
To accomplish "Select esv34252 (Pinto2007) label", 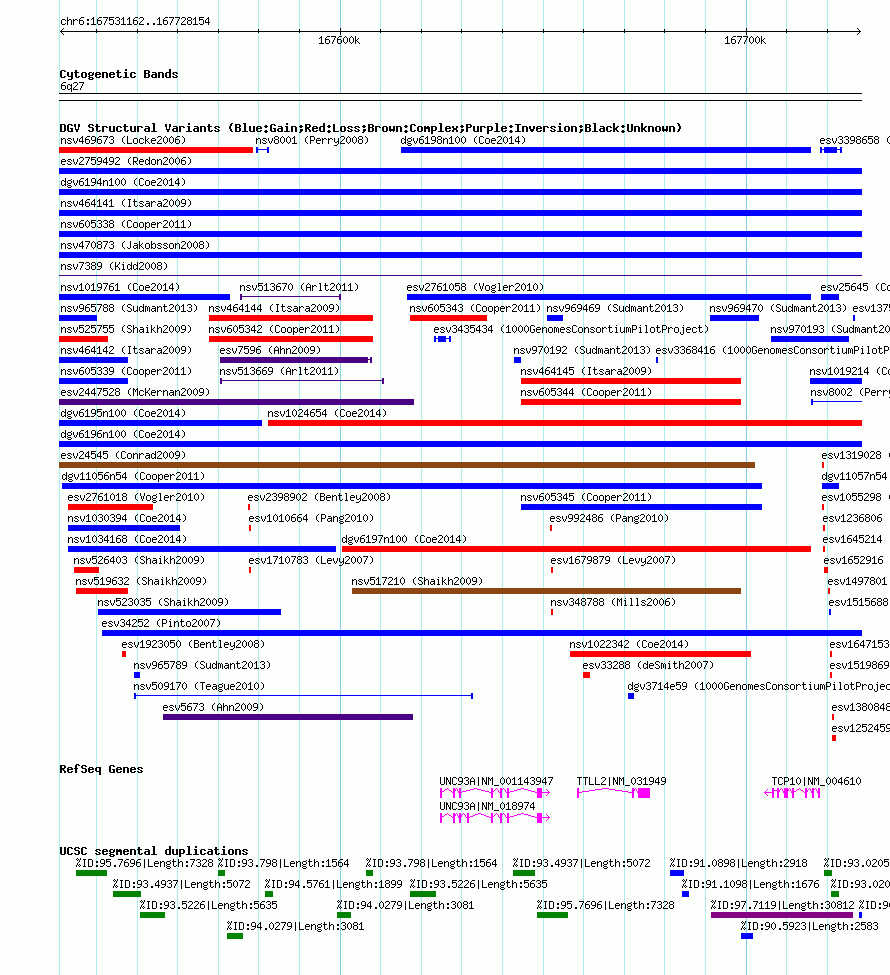I will (161, 624).
